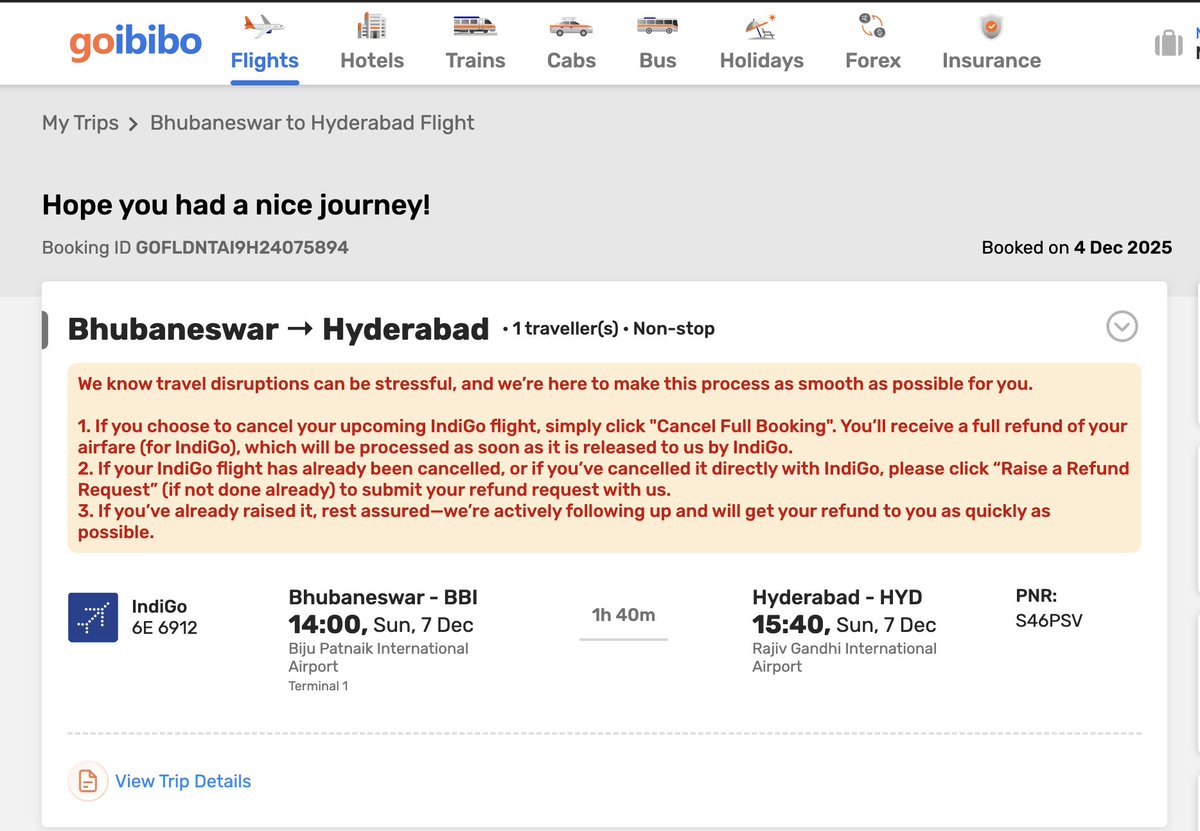Viewport: 1200px width, 831px height.
Task: Click Booked on 4 Dec 2025 text
Action: (x=1077, y=247)
